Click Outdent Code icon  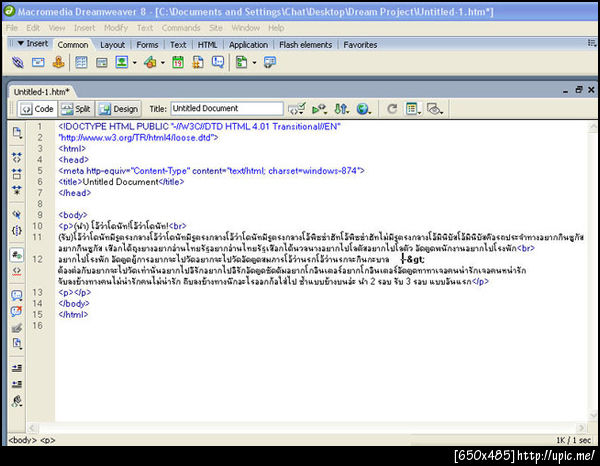click(17, 384)
